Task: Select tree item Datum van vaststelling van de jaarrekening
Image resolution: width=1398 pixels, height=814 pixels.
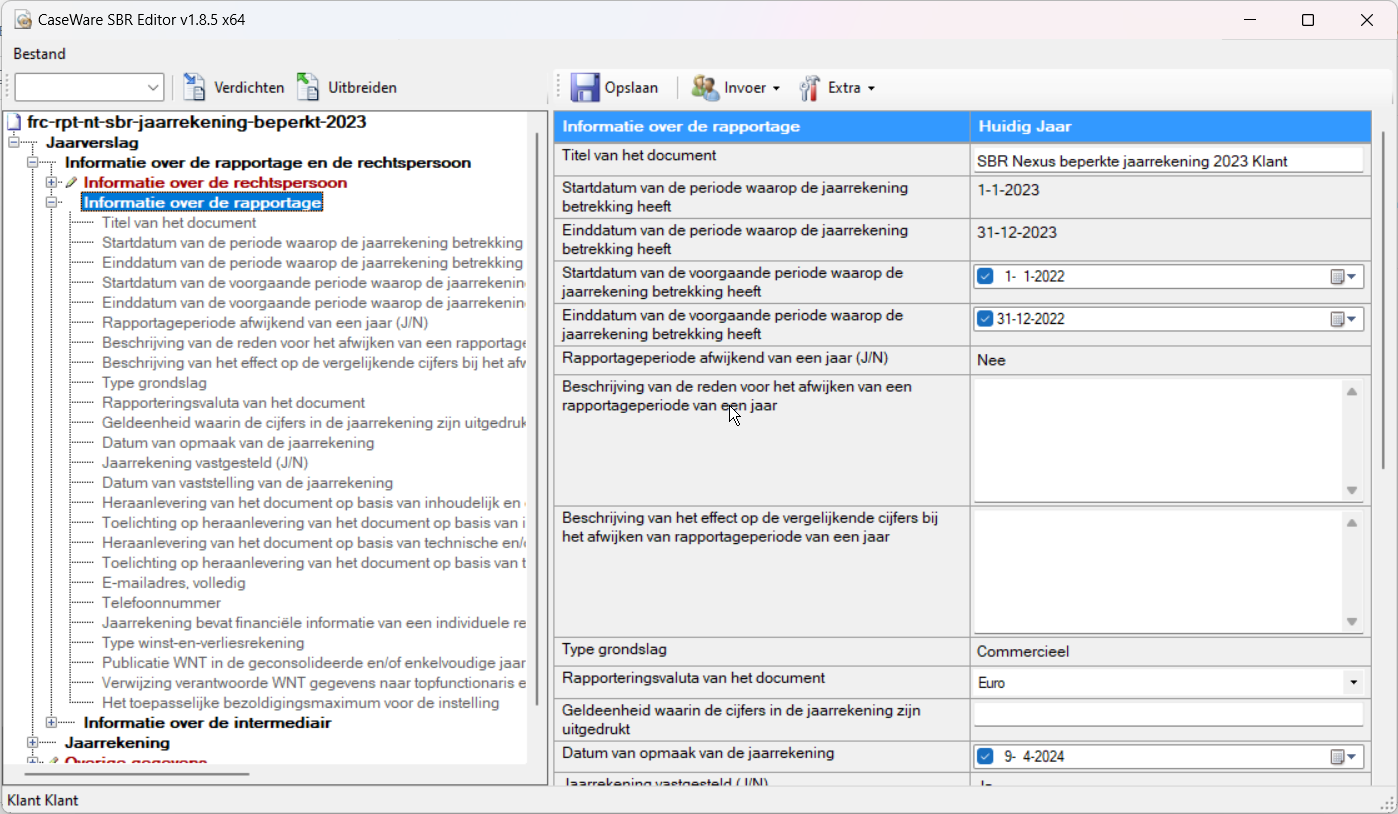Action: click(247, 483)
